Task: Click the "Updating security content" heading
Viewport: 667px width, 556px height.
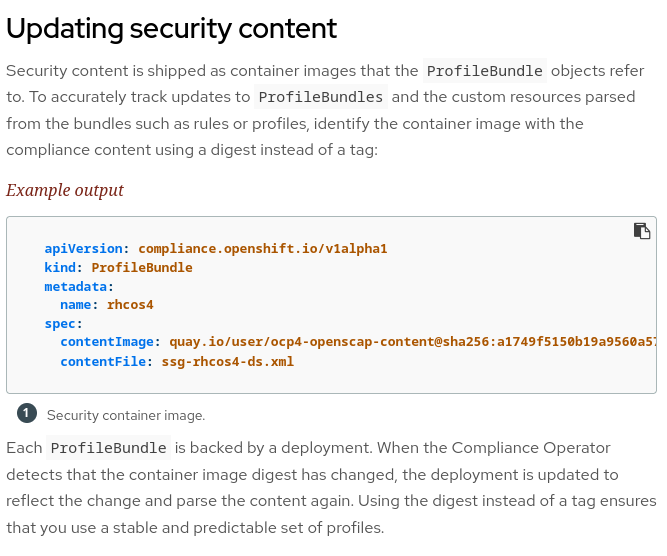Action: (172, 28)
